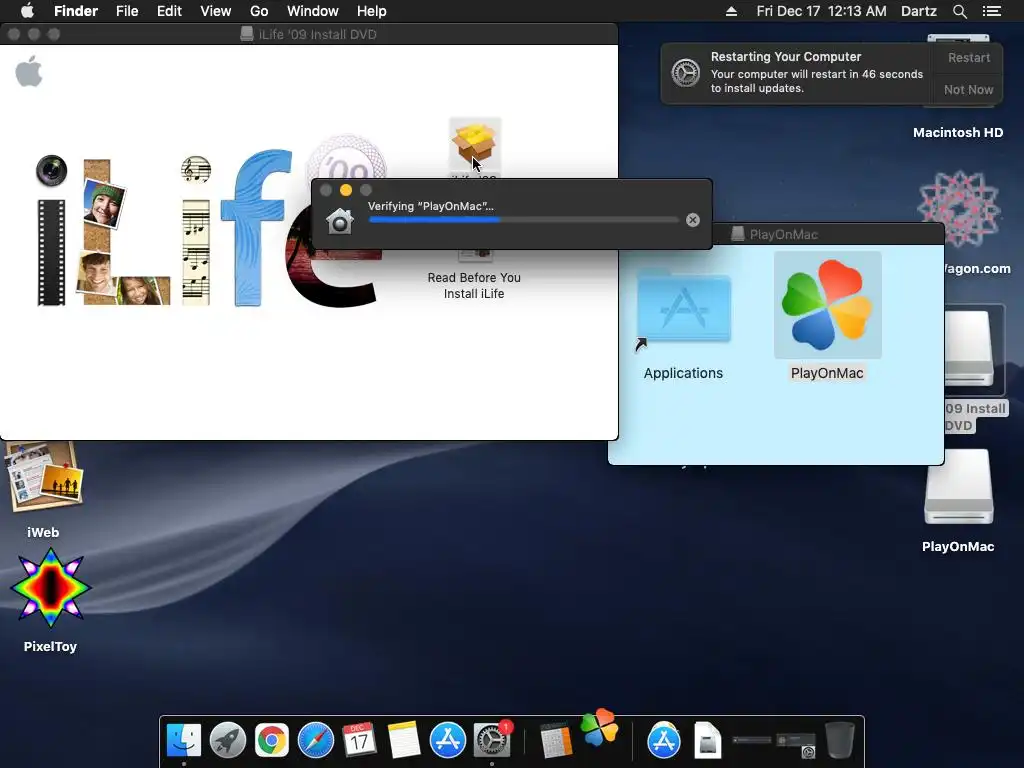This screenshot has height=768, width=1024.
Task: Open Notification Center list icon
Action: [x=991, y=11]
